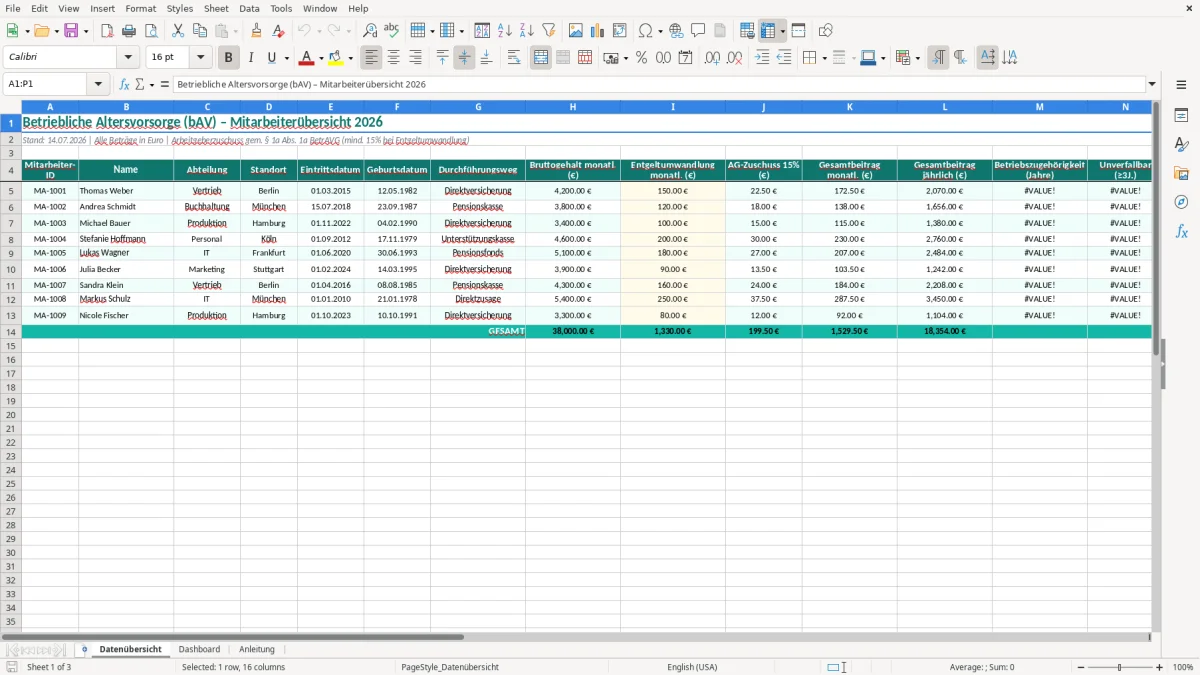Viewport: 1200px width, 675px height.
Task: Insert a comment
Action: tap(698, 31)
